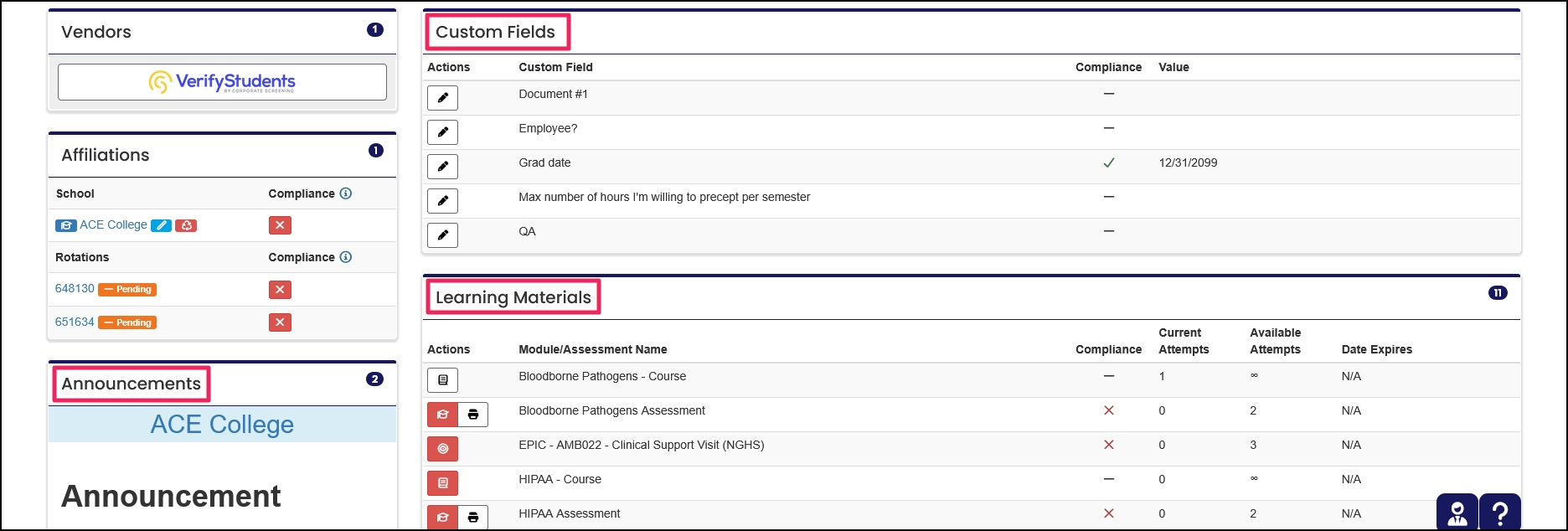Launch the Bloodborne Pathogens Course book icon
1568x531 pixels.
pyautogui.click(x=442, y=379)
